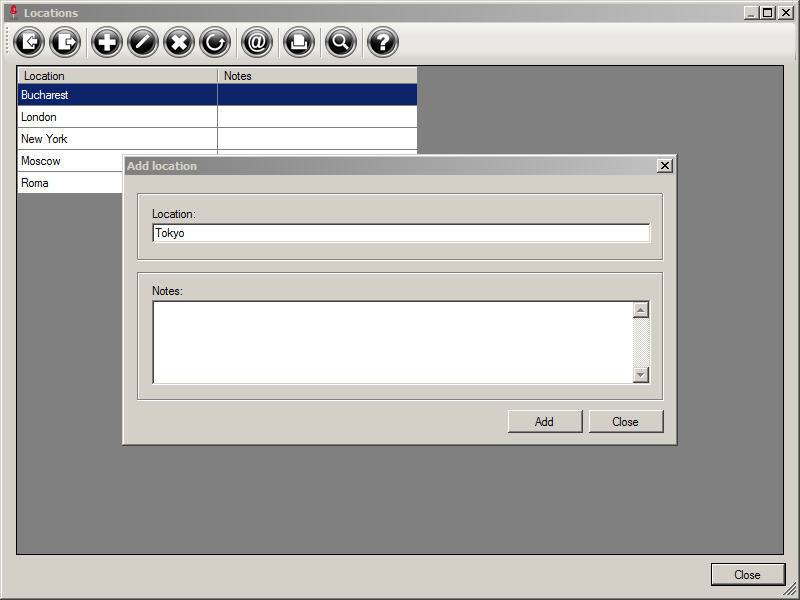
Task: Click the @ email icon
Action: click(x=257, y=42)
